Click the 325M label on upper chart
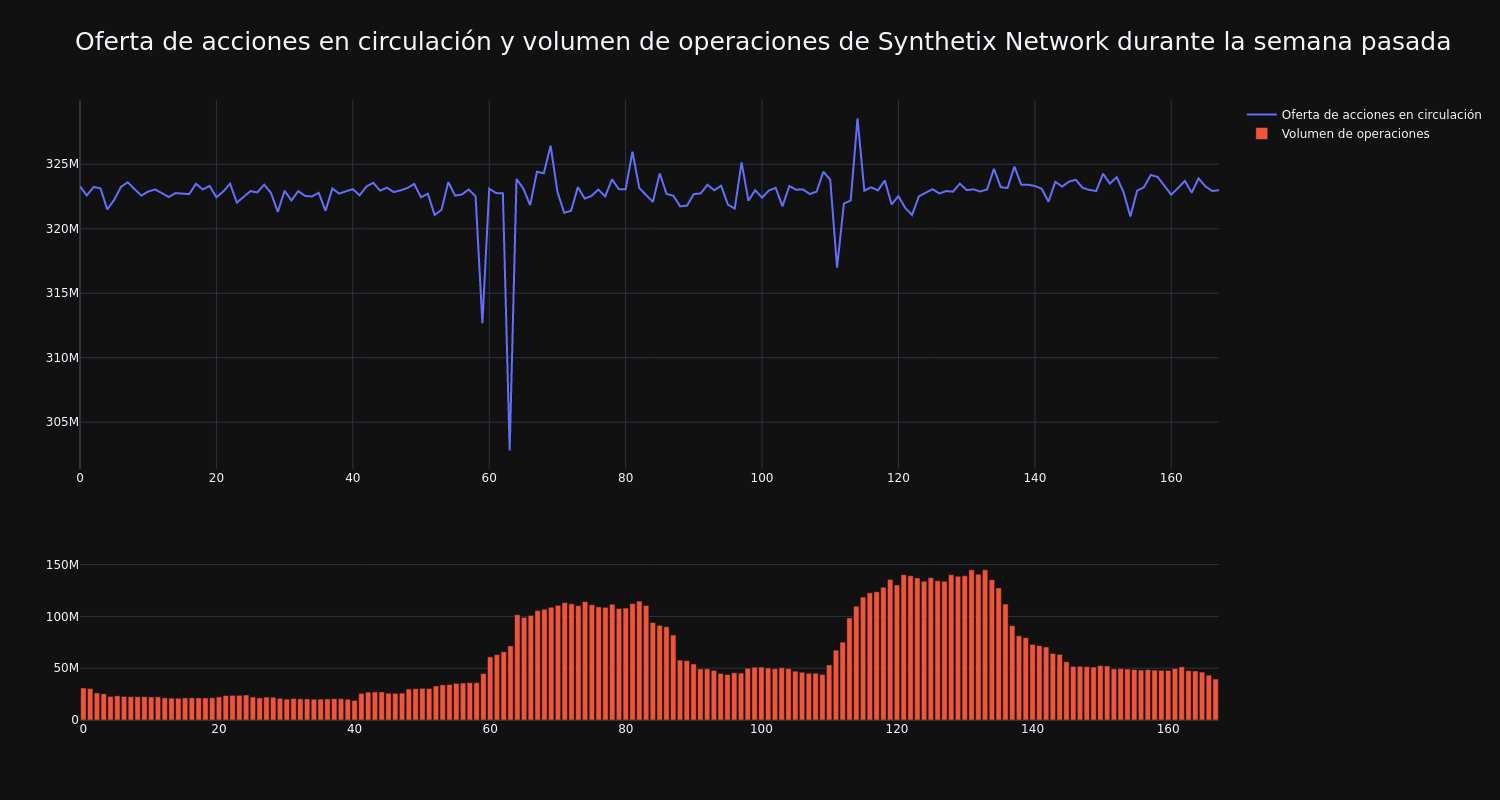1500x800 pixels. point(62,164)
